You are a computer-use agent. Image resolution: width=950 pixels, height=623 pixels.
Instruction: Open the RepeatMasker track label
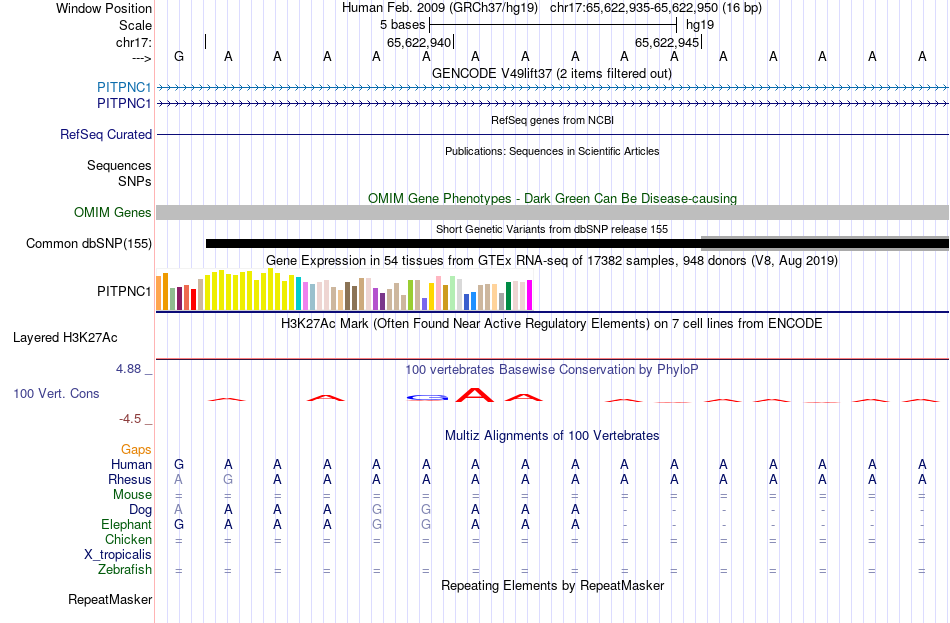pyautogui.click(x=110, y=599)
